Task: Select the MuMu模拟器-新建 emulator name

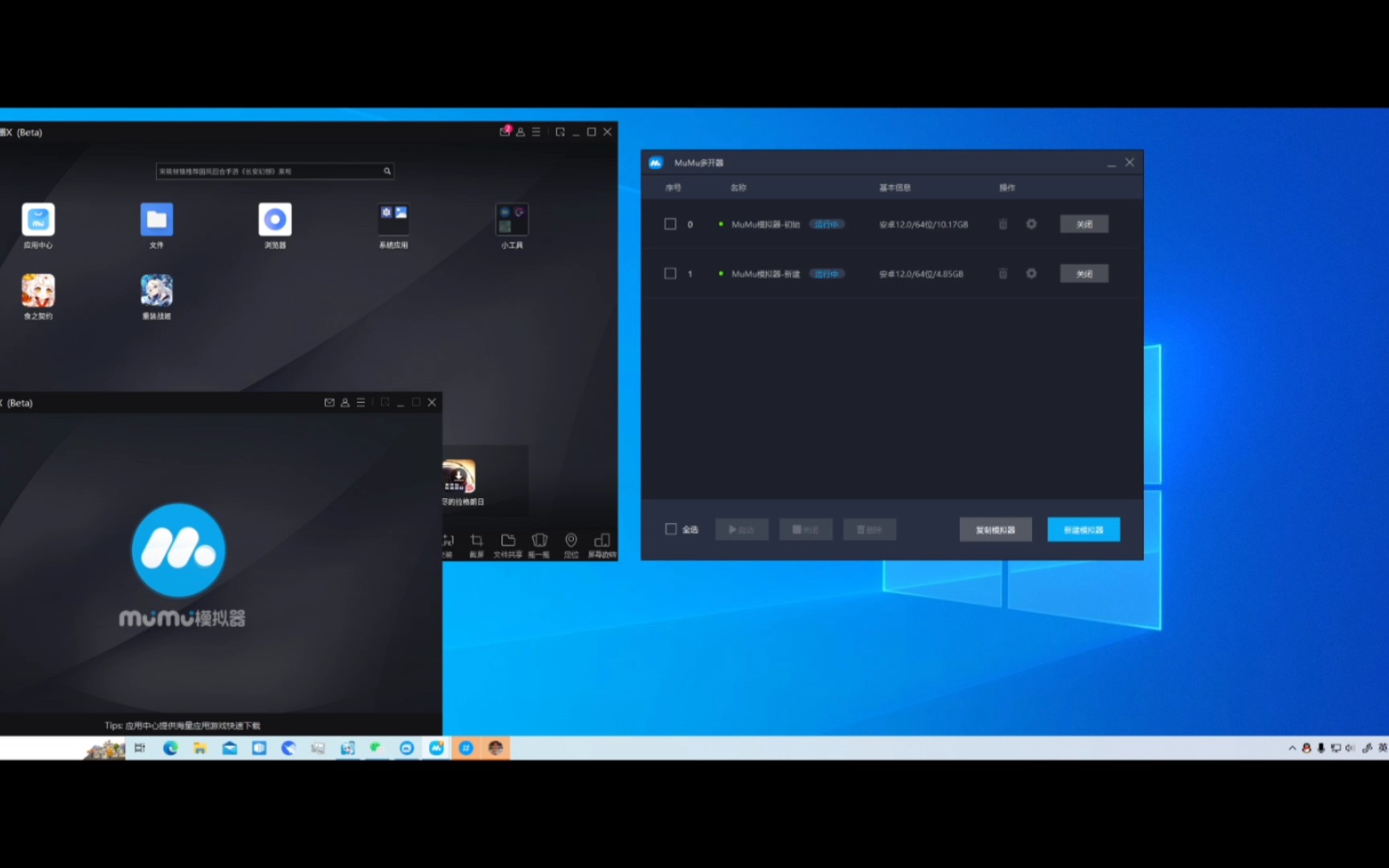Action: click(x=765, y=274)
